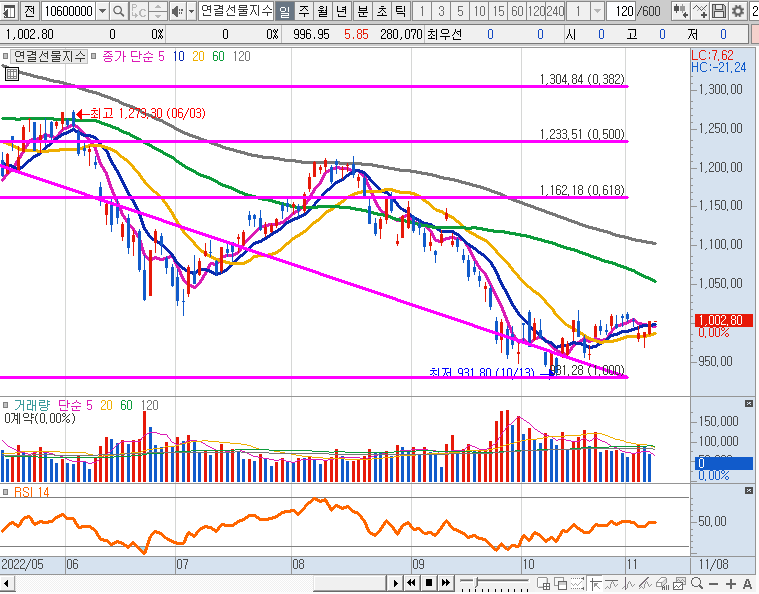This screenshot has width=759, height=594.
Task: Click the 전 button next to code field
Action: point(29,11)
